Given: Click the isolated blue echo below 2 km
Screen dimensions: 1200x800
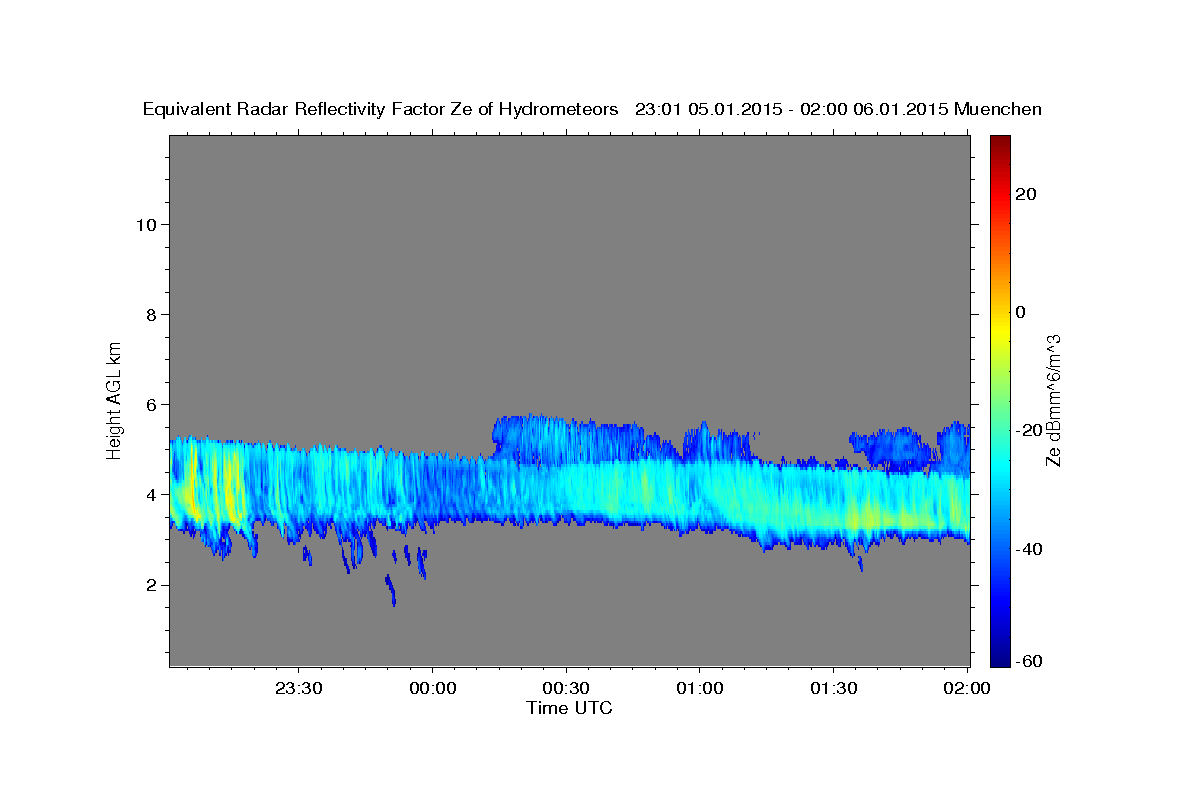Looking at the screenshot, I should 392,591.
